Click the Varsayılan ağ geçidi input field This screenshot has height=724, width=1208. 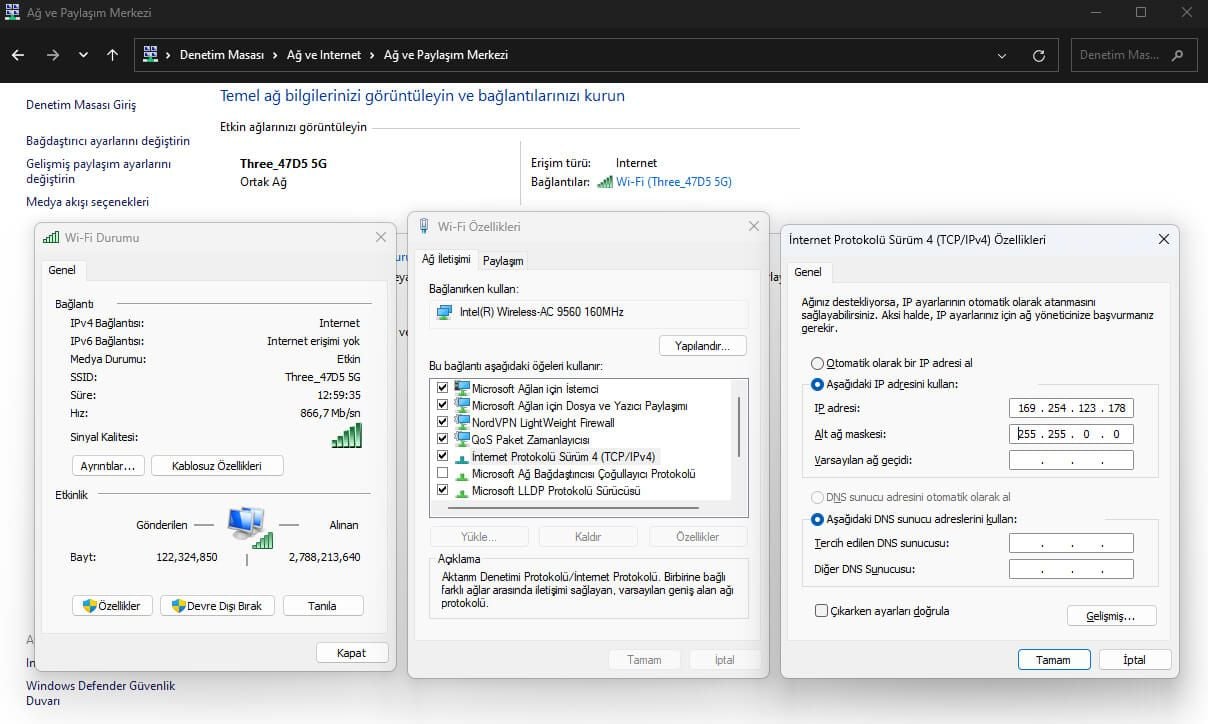pos(1071,460)
